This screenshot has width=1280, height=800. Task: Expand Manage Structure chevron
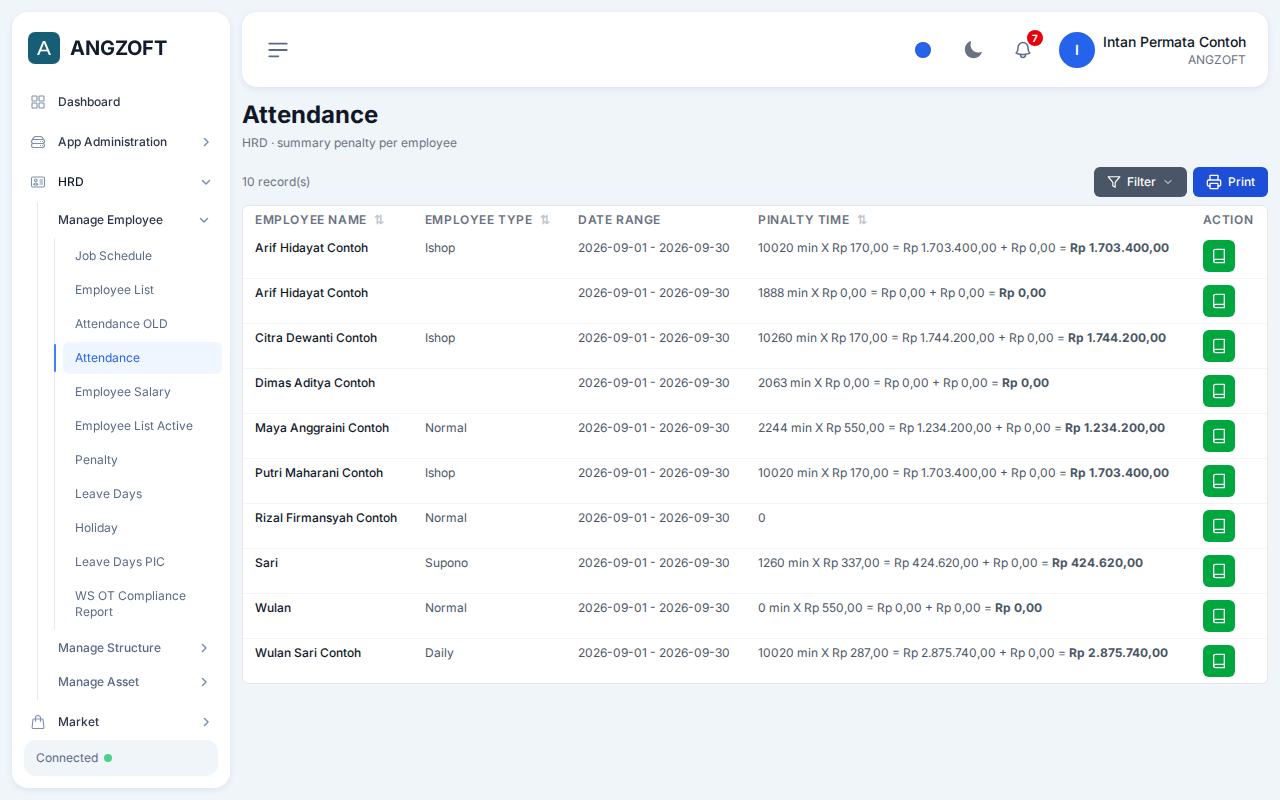tap(204, 648)
